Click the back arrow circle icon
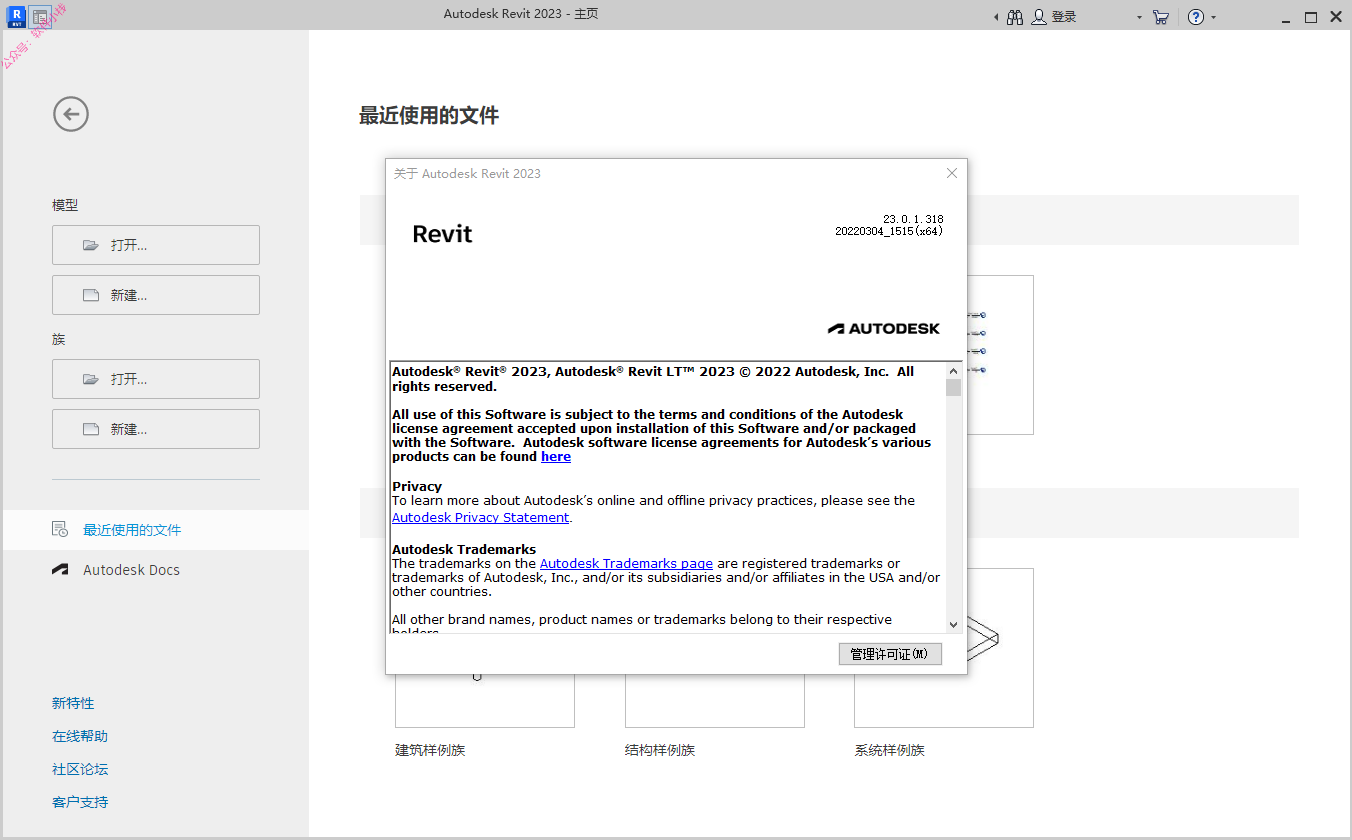This screenshot has width=1352, height=840. [x=71, y=114]
